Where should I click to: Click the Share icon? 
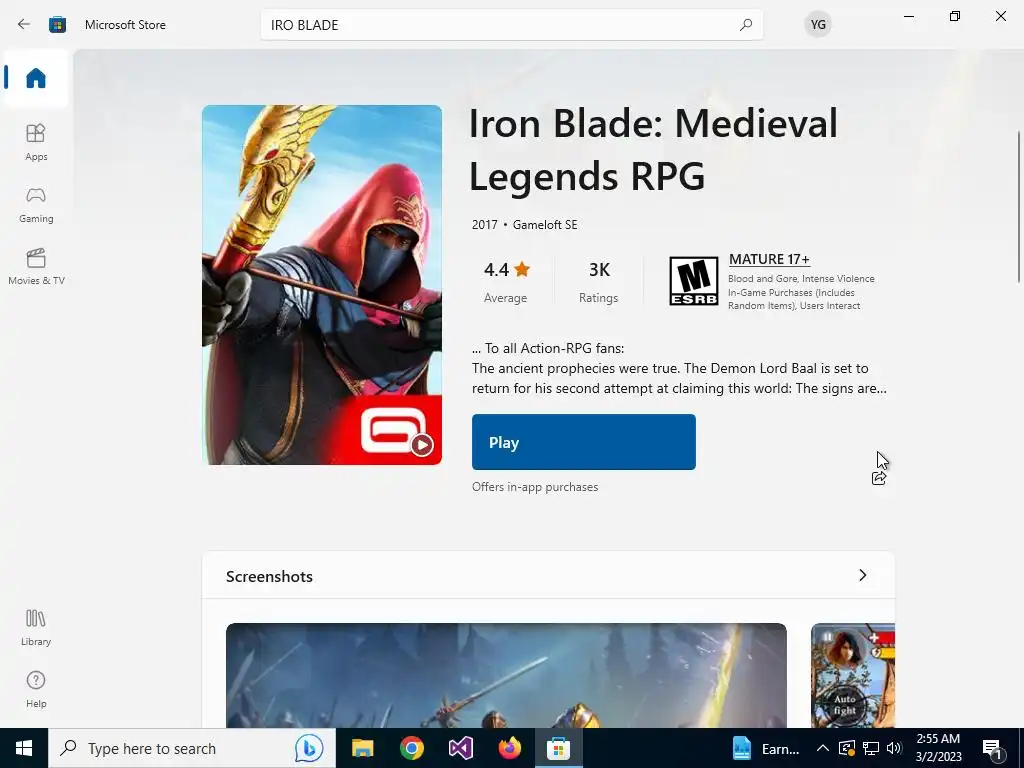pyautogui.click(x=879, y=478)
